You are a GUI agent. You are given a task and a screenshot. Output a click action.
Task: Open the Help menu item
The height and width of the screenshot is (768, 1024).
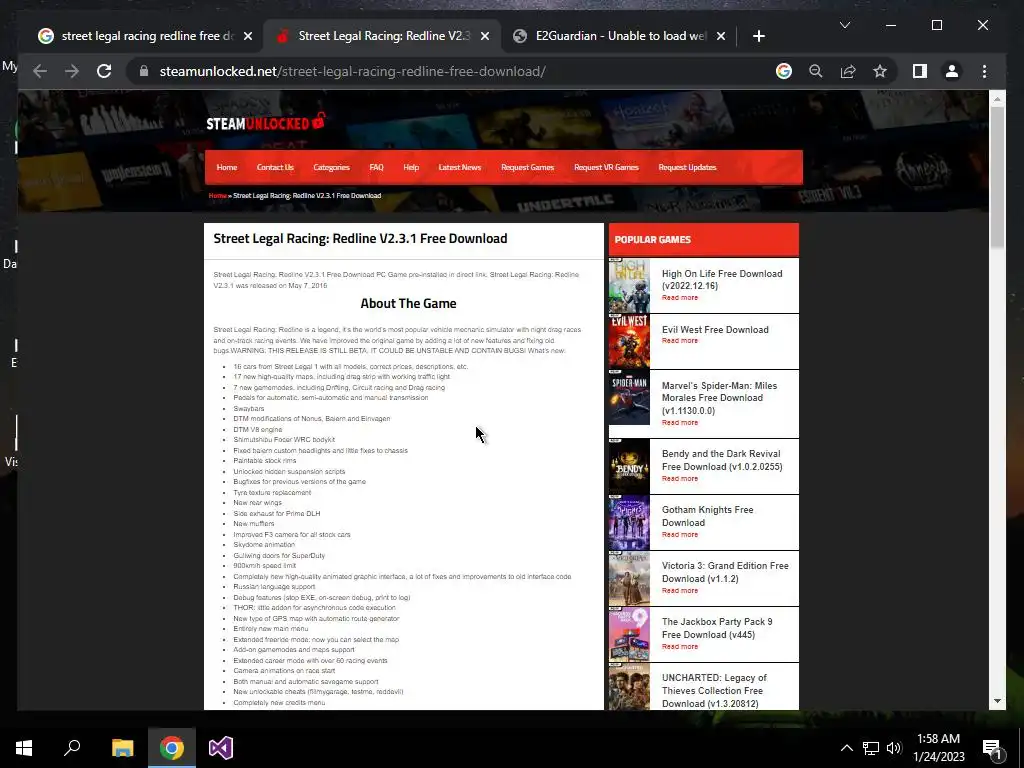[x=411, y=167]
